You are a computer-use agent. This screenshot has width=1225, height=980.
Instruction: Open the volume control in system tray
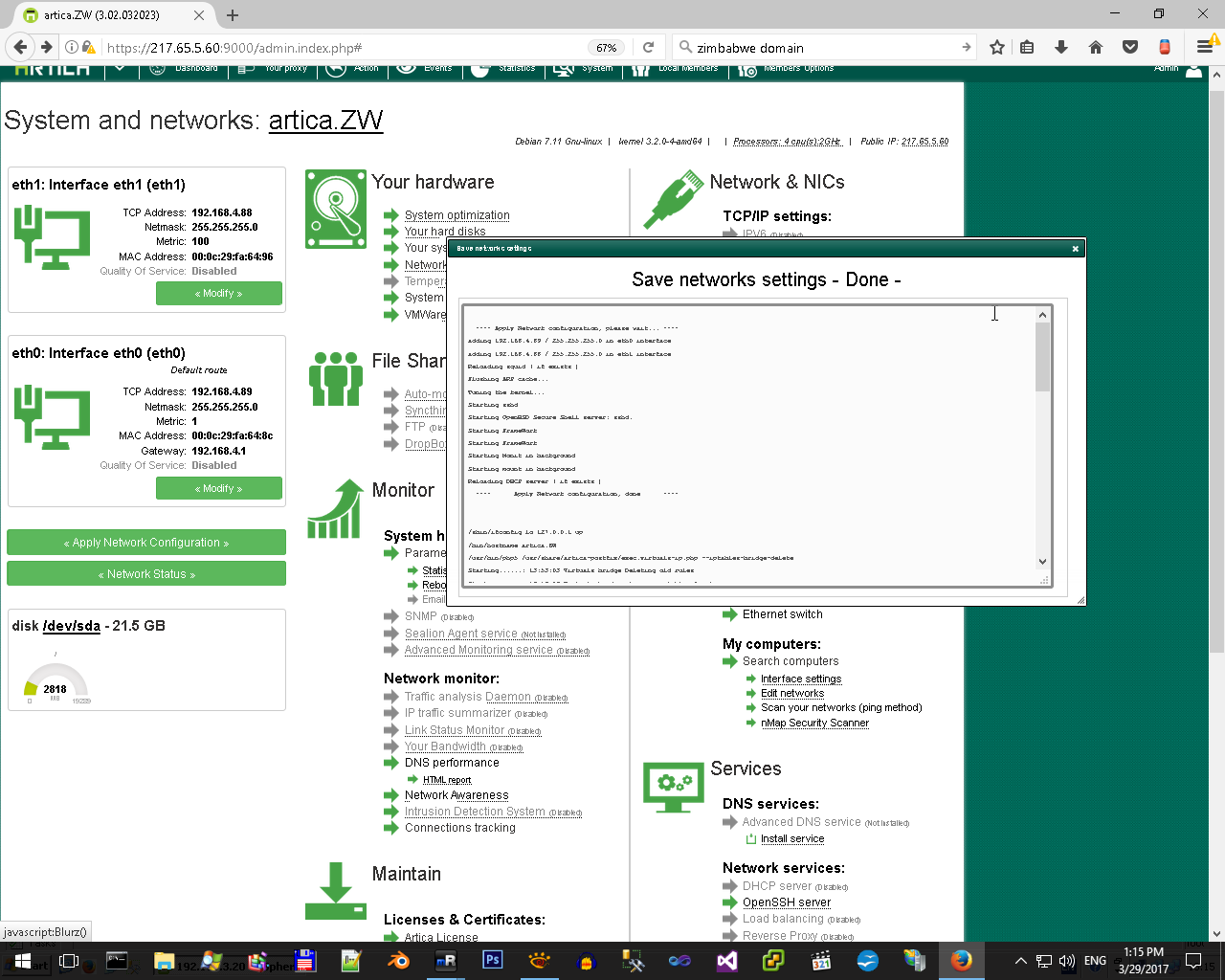pos(1067,961)
